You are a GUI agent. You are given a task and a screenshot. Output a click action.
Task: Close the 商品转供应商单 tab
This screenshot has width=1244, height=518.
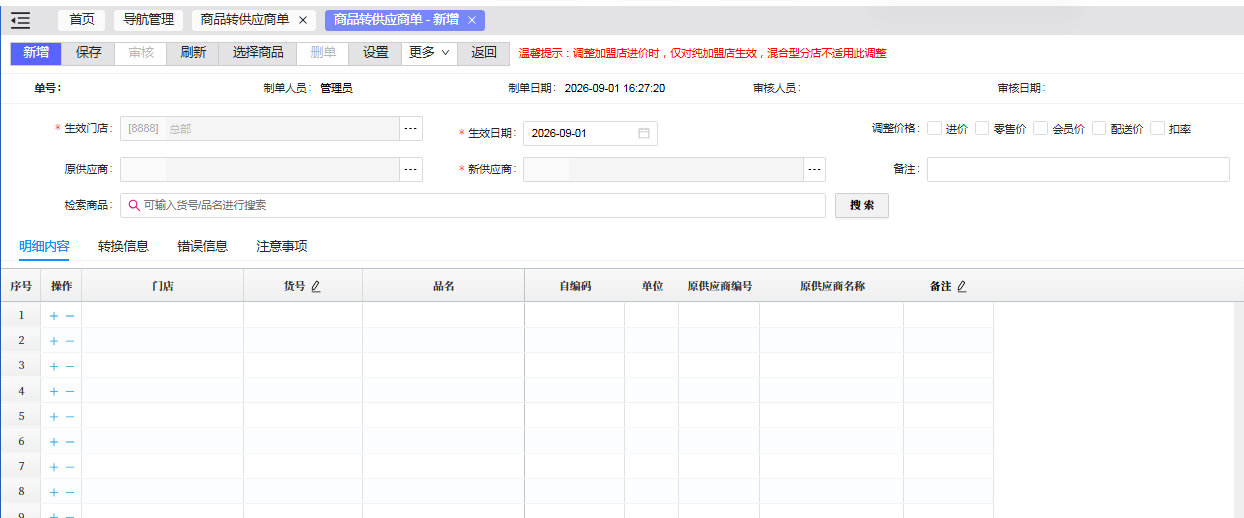pos(303,20)
